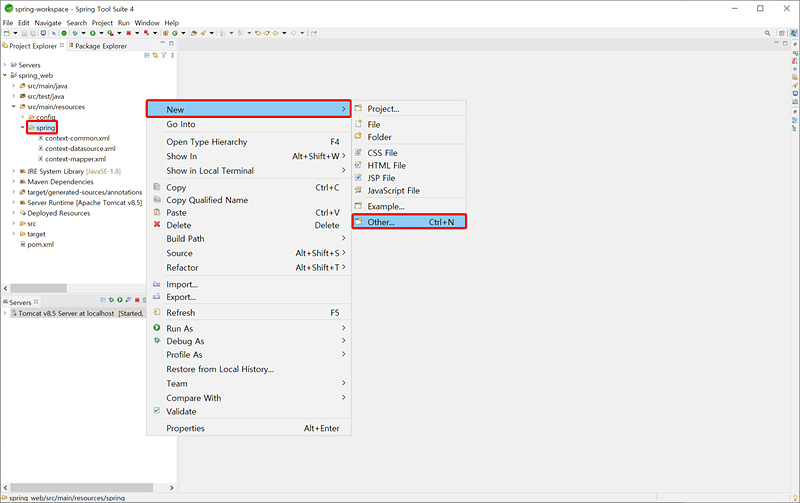
Task: Open the New submenu in context menu
Action: [248, 109]
